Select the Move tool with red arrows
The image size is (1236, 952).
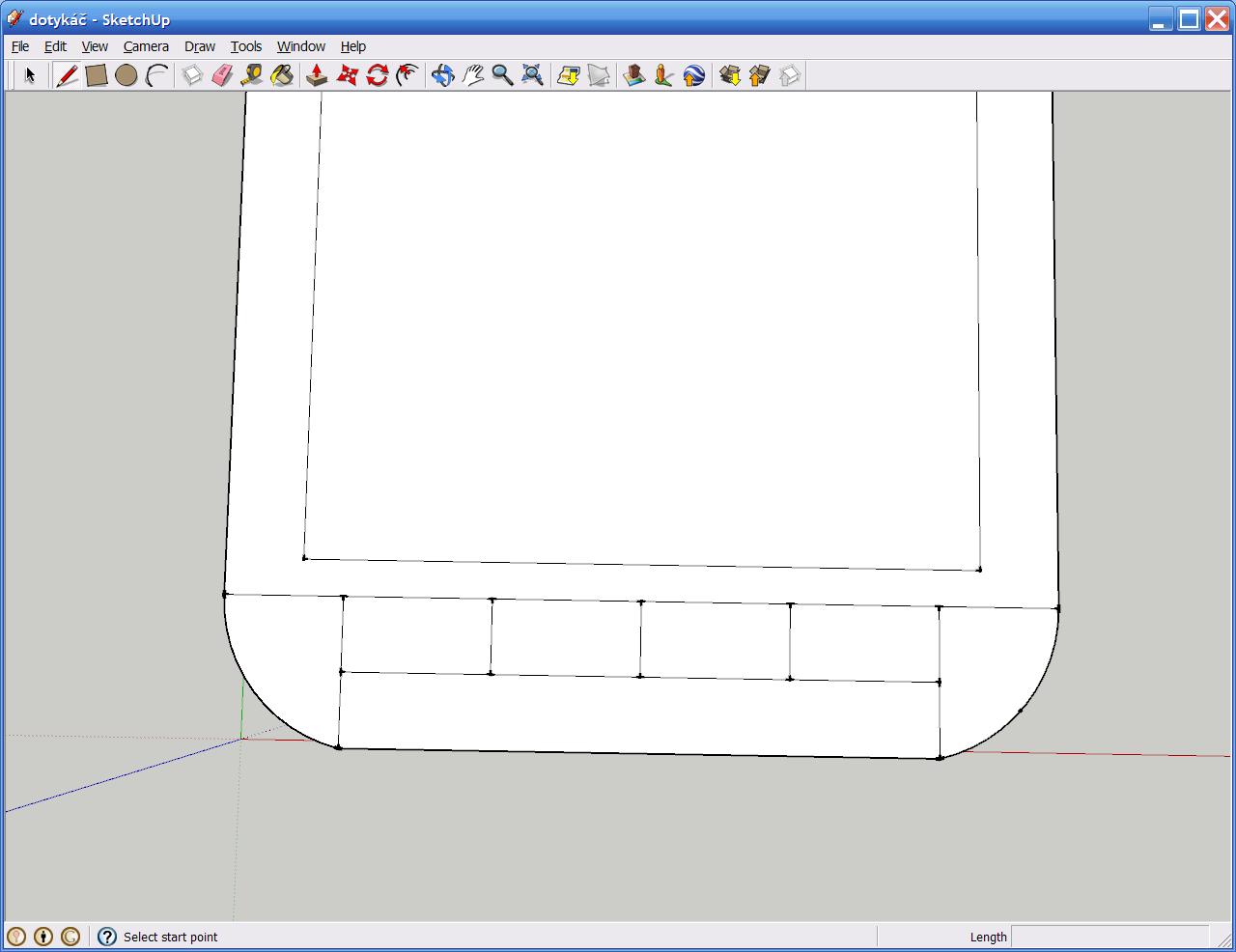click(x=347, y=75)
